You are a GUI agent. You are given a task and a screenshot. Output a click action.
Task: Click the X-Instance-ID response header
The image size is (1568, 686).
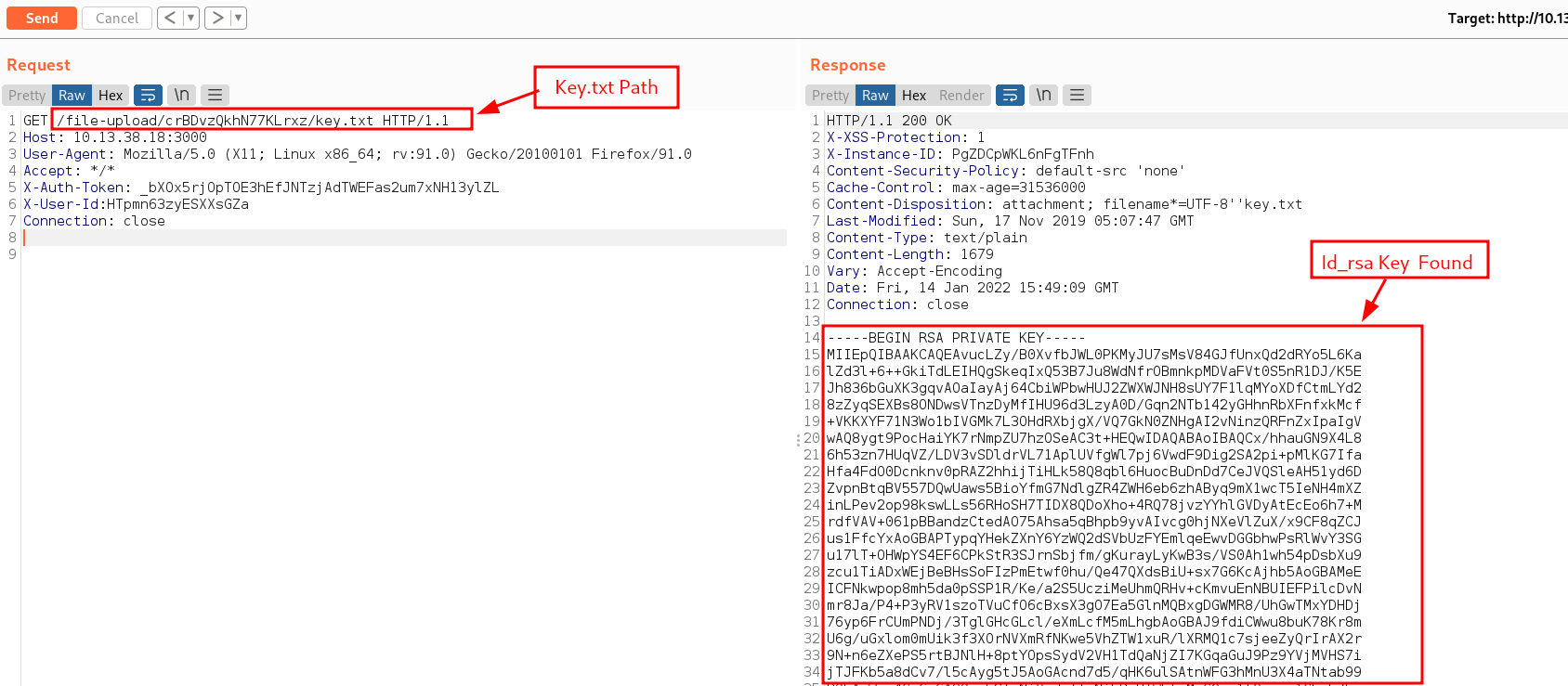[960, 154]
